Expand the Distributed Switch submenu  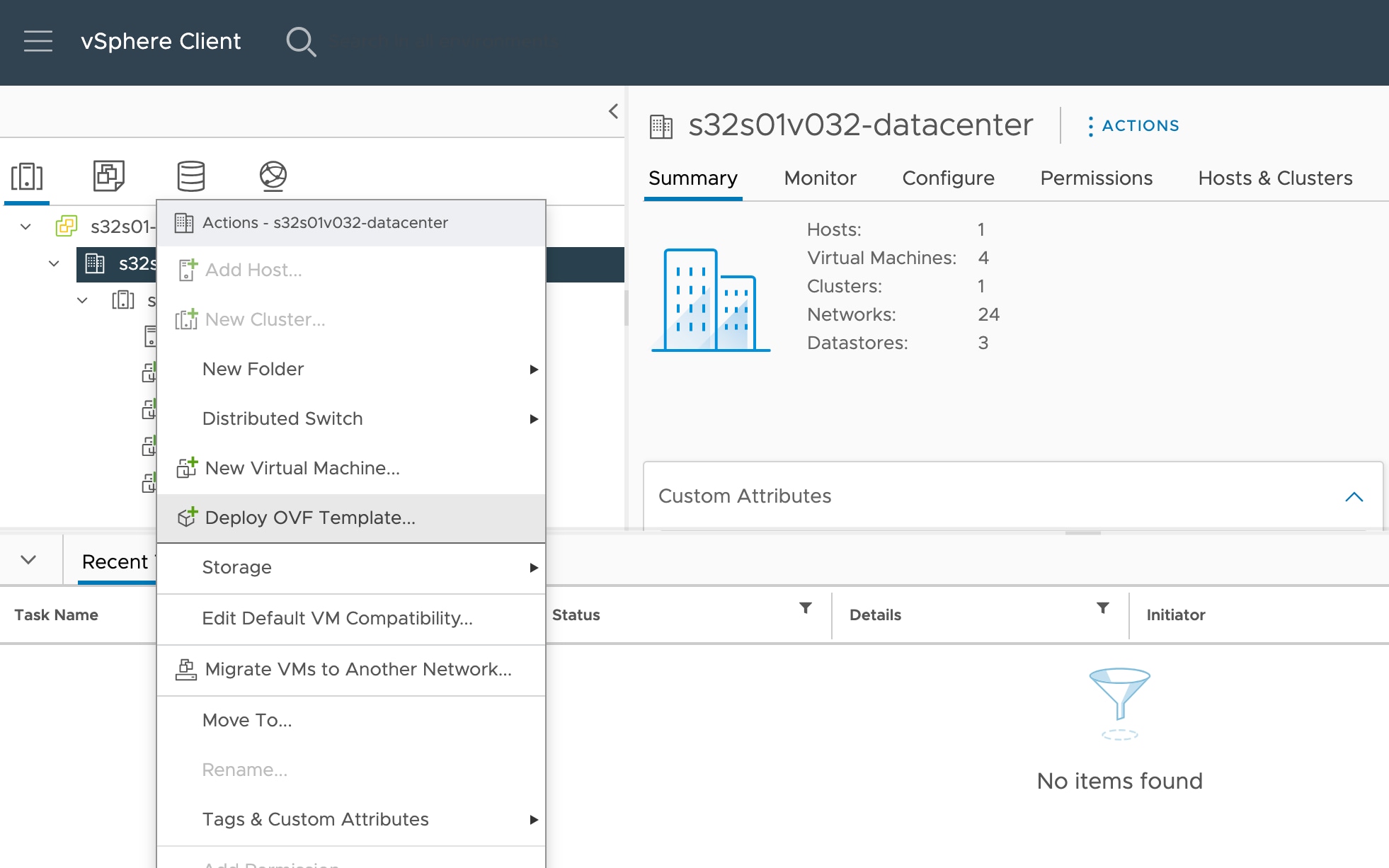click(535, 419)
